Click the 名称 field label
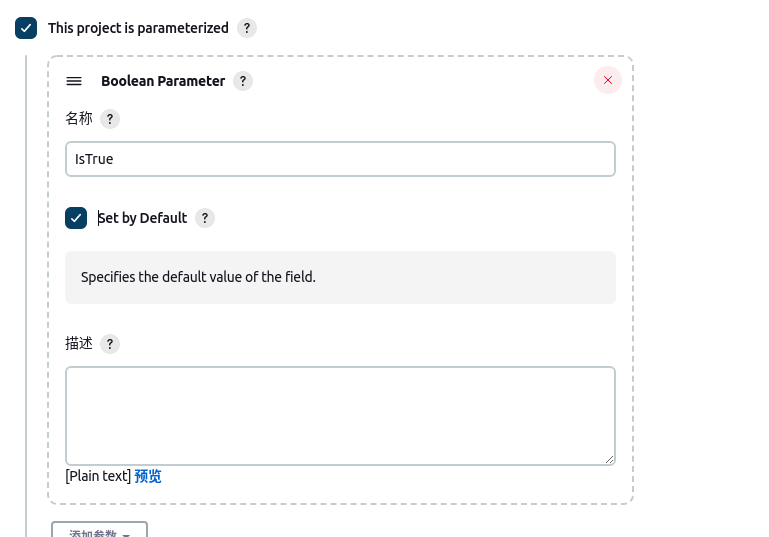 (79, 119)
